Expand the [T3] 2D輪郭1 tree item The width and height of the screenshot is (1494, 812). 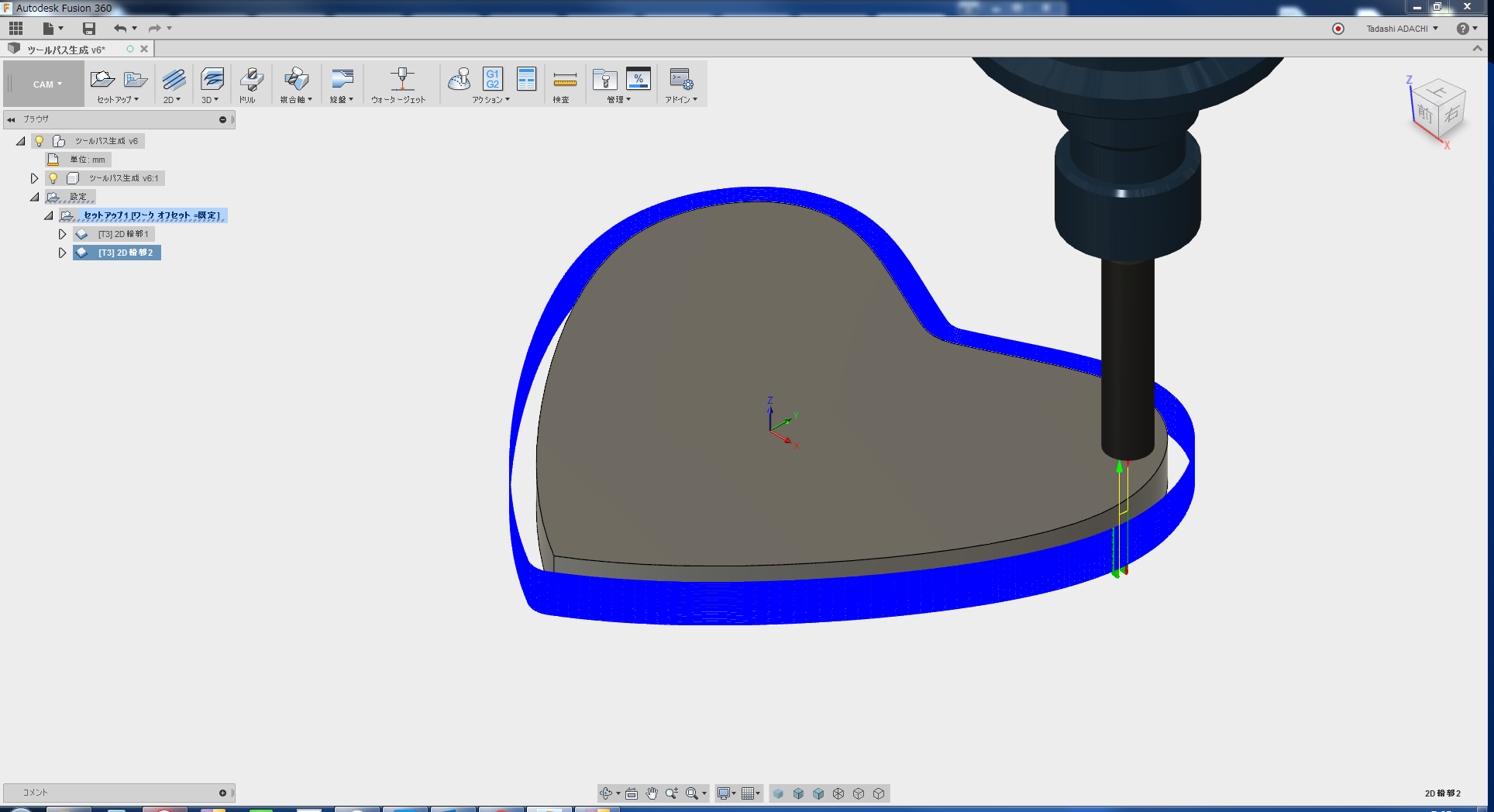(63, 233)
